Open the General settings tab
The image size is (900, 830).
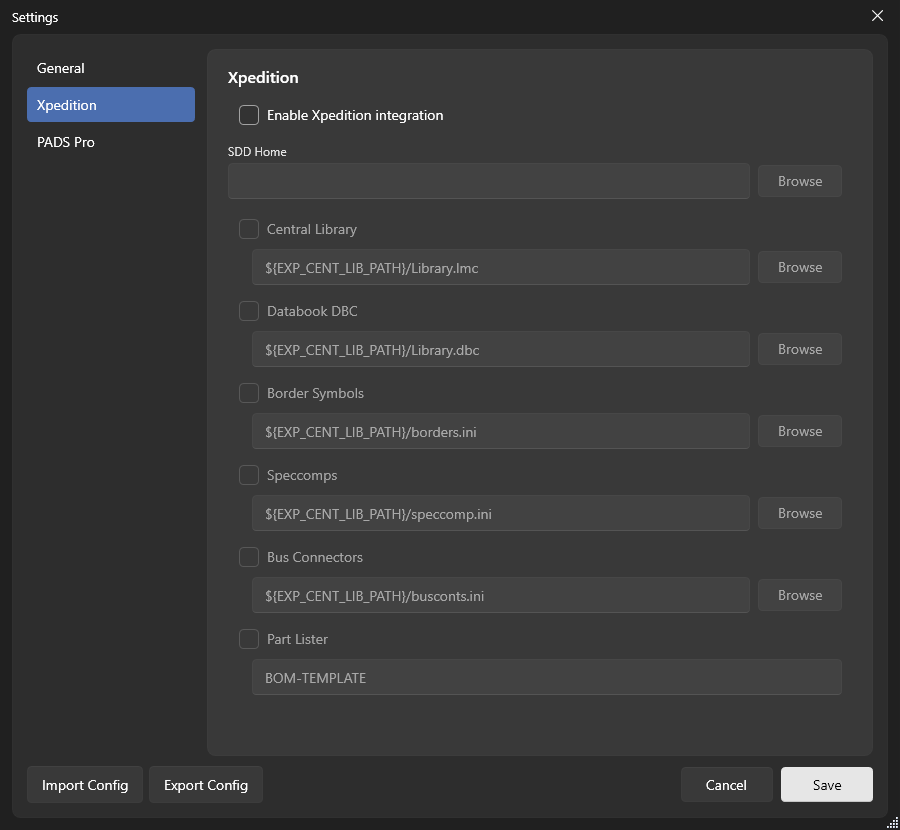[x=111, y=68]
